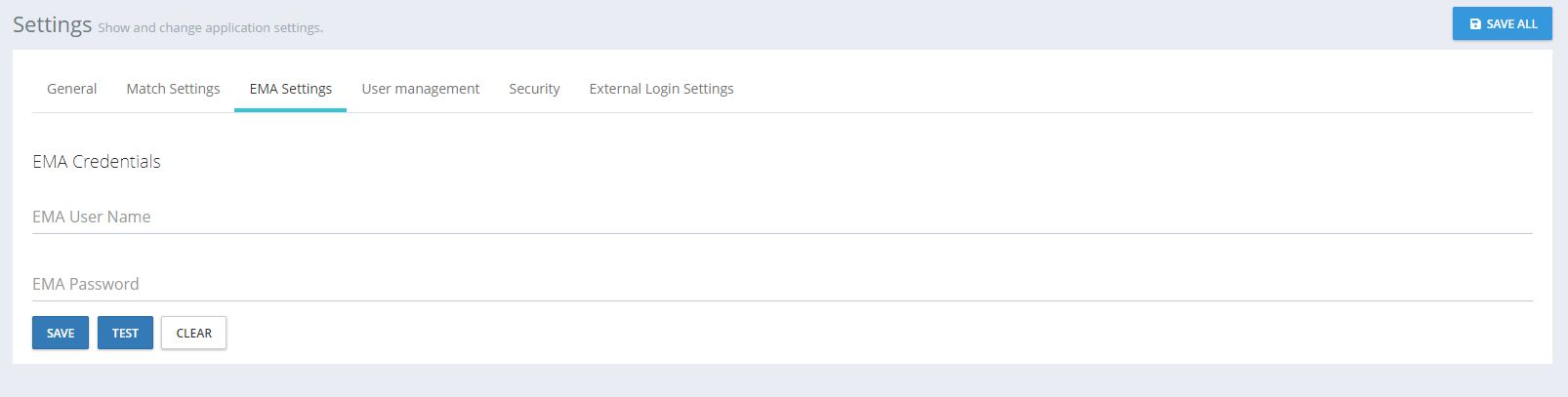Click the floppy disk icon in Save All
Screen dimensions: 1568x397
(1475, 24)
